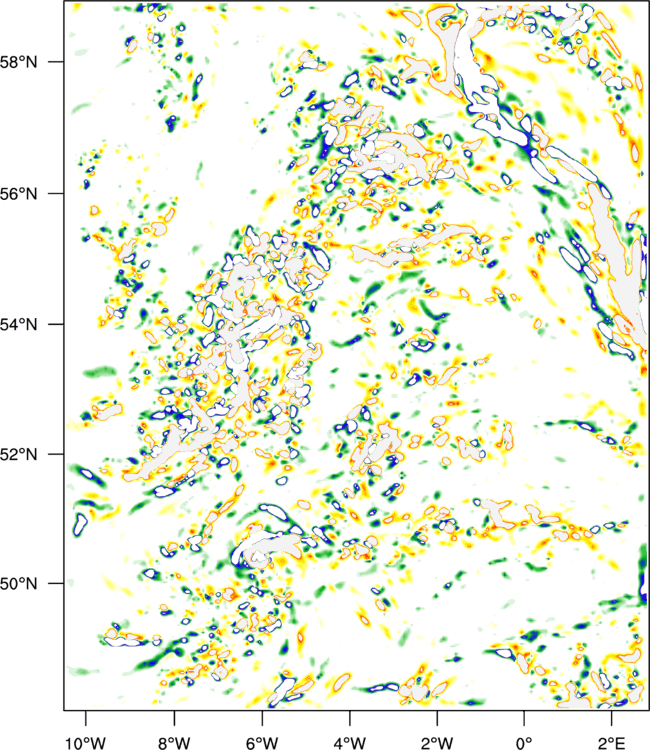Click the 0° longitude label

click(524, 742)
